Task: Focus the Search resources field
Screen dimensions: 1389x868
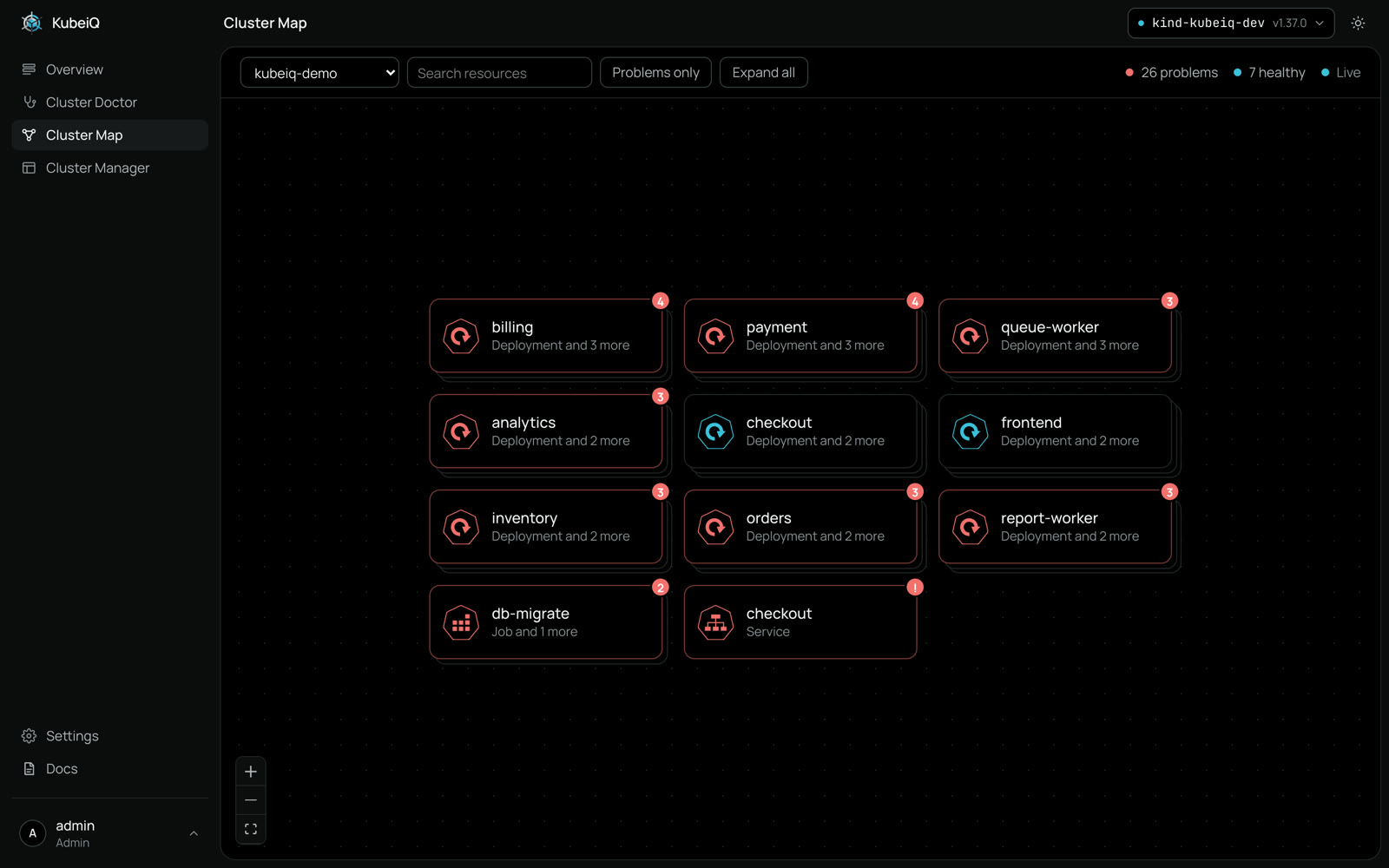Action: point(499,73)
